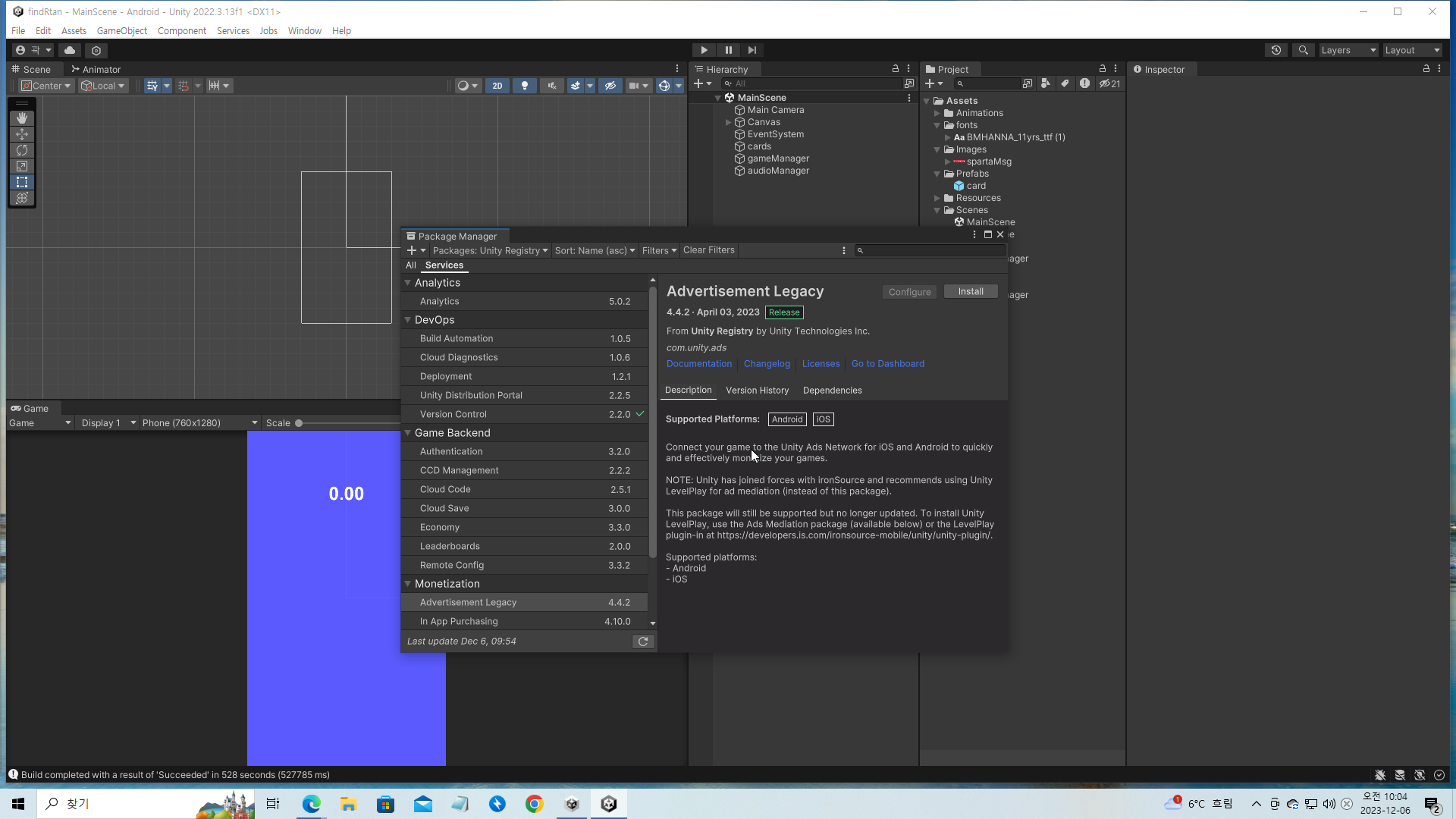The width and height of the screenshot is (1456, 819).
Task: Open the Changelog link
Action: click(x=767, y=364)
